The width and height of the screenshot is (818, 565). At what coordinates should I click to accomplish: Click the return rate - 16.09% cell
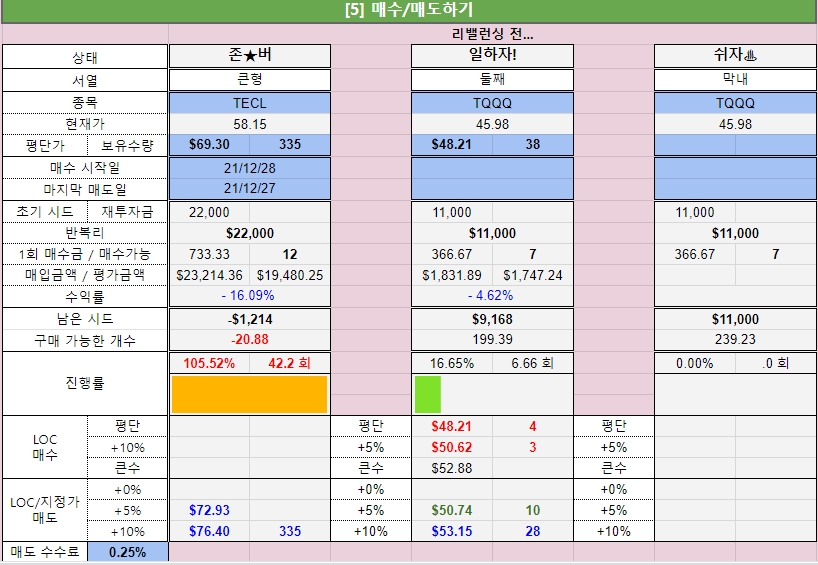tap(250, 296)
